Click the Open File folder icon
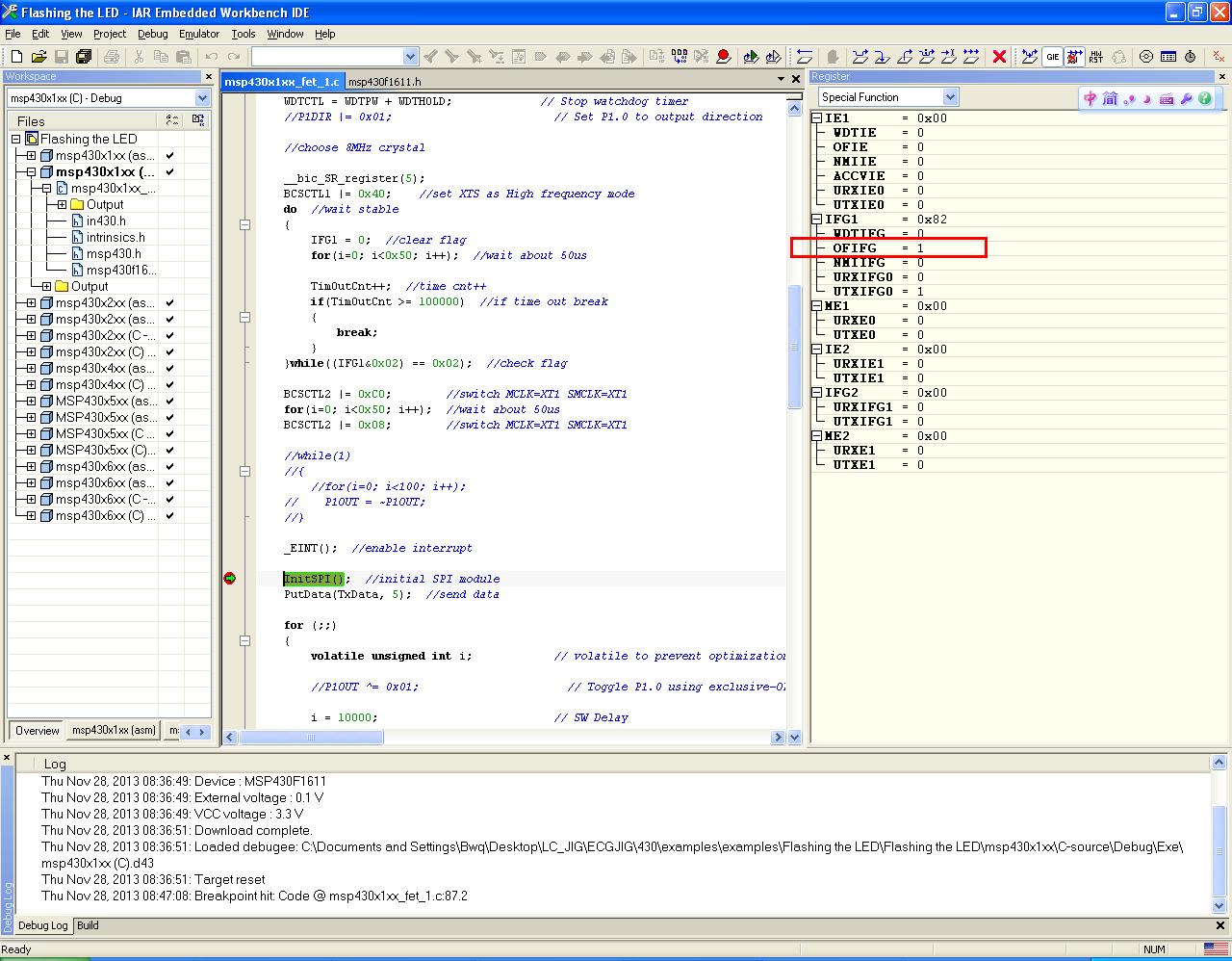The width and height of the screenshot is (1232, 961). point(38,57)
